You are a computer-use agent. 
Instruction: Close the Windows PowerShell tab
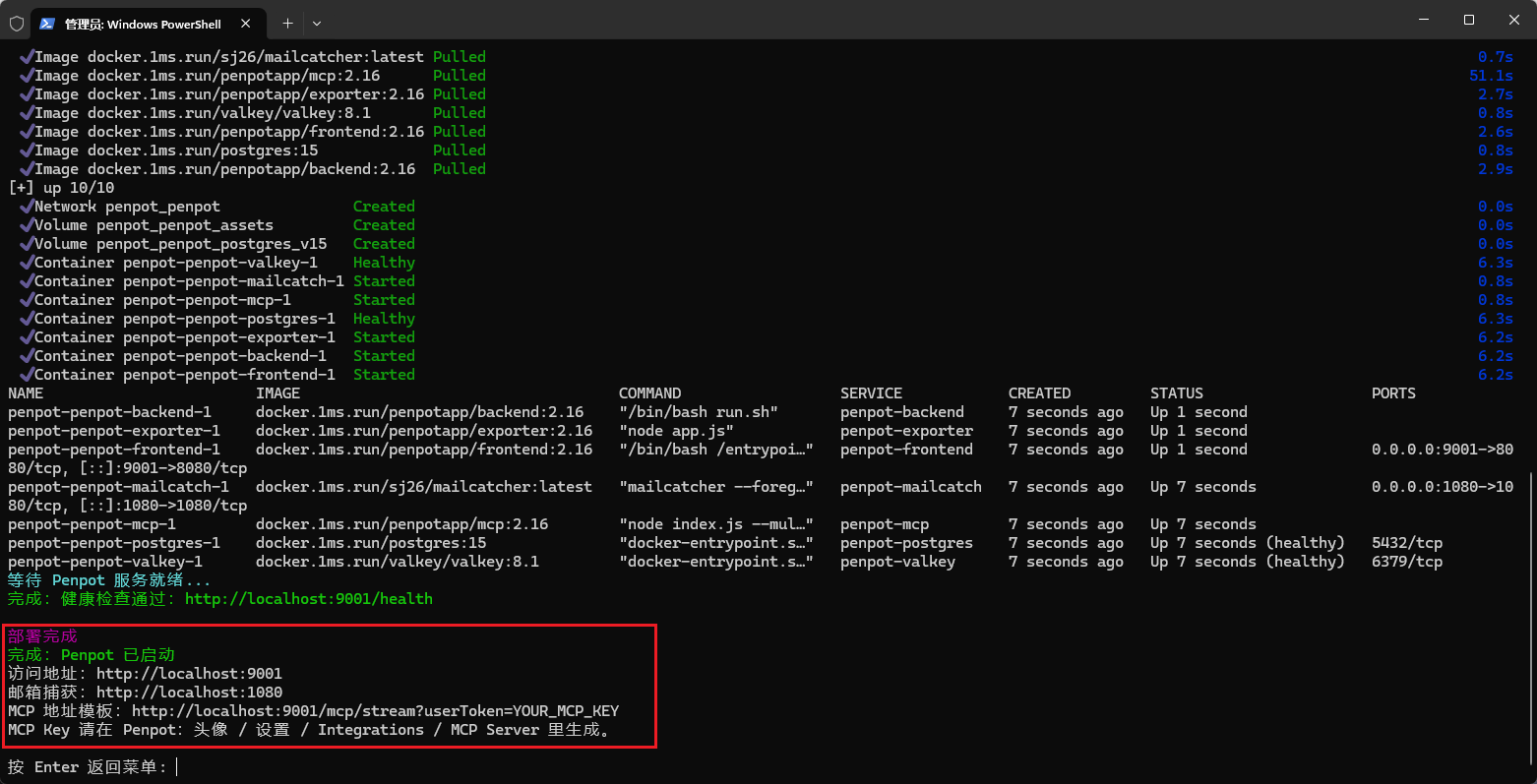246,24
